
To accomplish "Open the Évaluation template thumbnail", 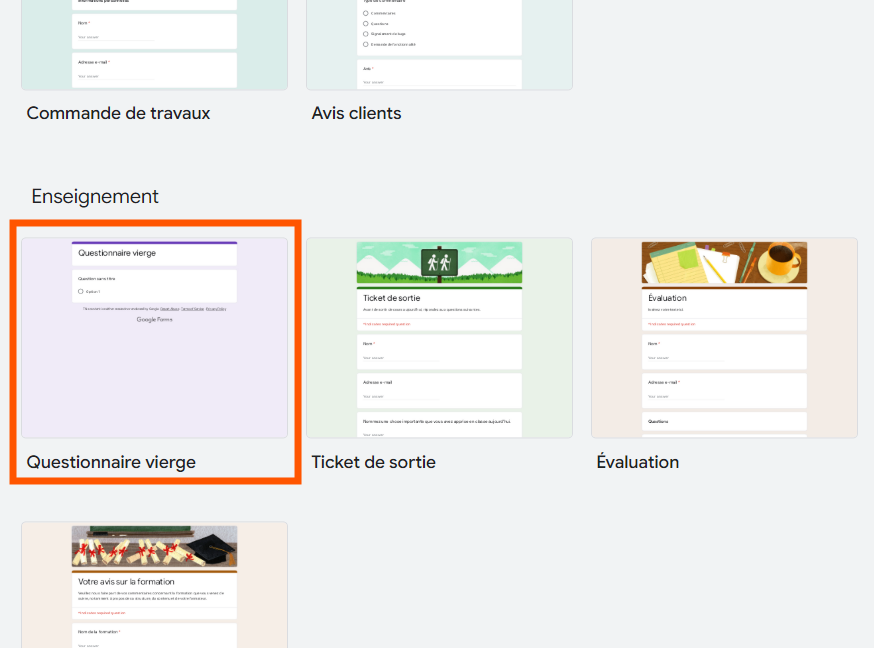I will 724,338.
